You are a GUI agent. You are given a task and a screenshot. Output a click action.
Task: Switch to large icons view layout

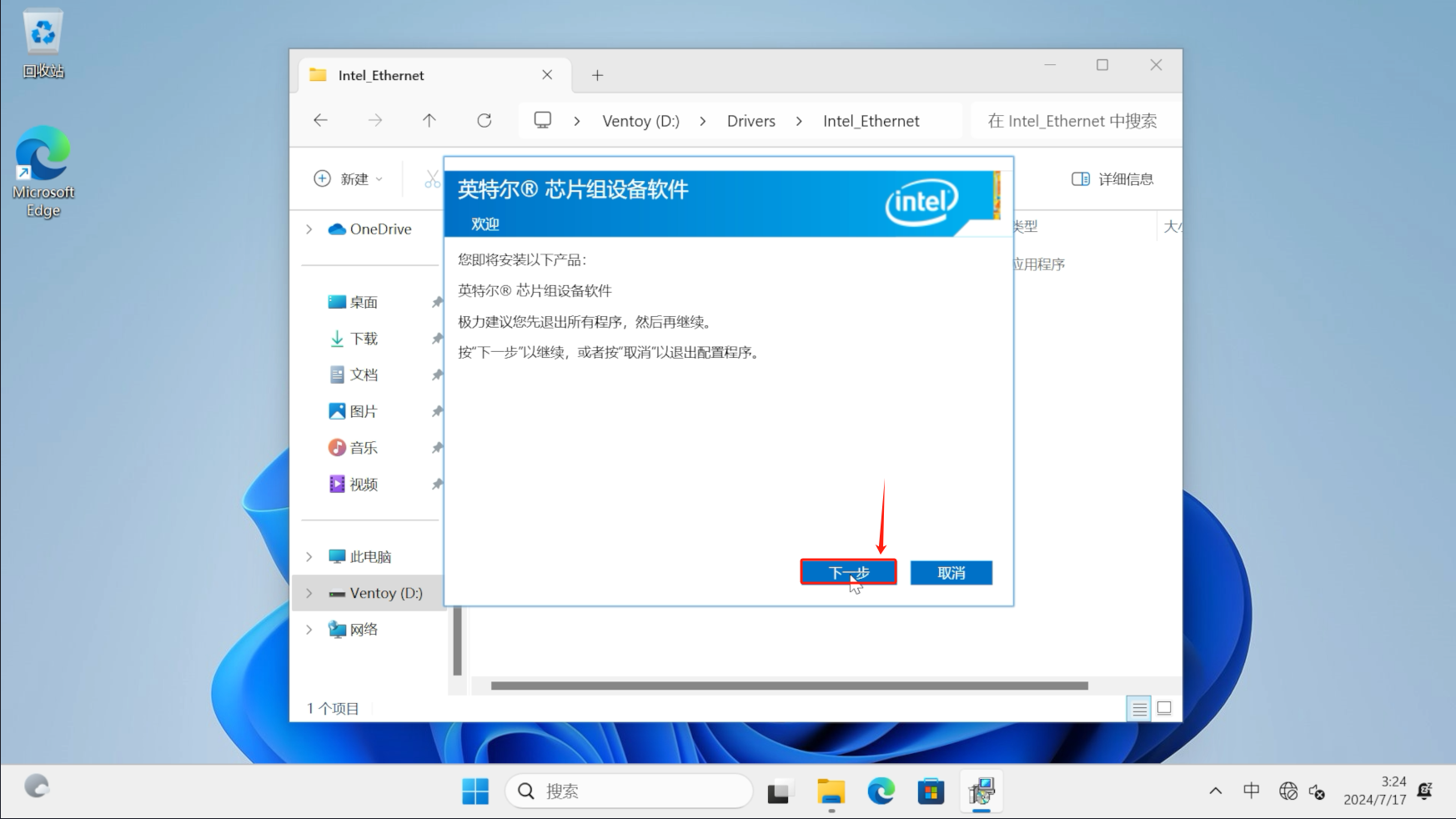click(x=1164, y=709)
